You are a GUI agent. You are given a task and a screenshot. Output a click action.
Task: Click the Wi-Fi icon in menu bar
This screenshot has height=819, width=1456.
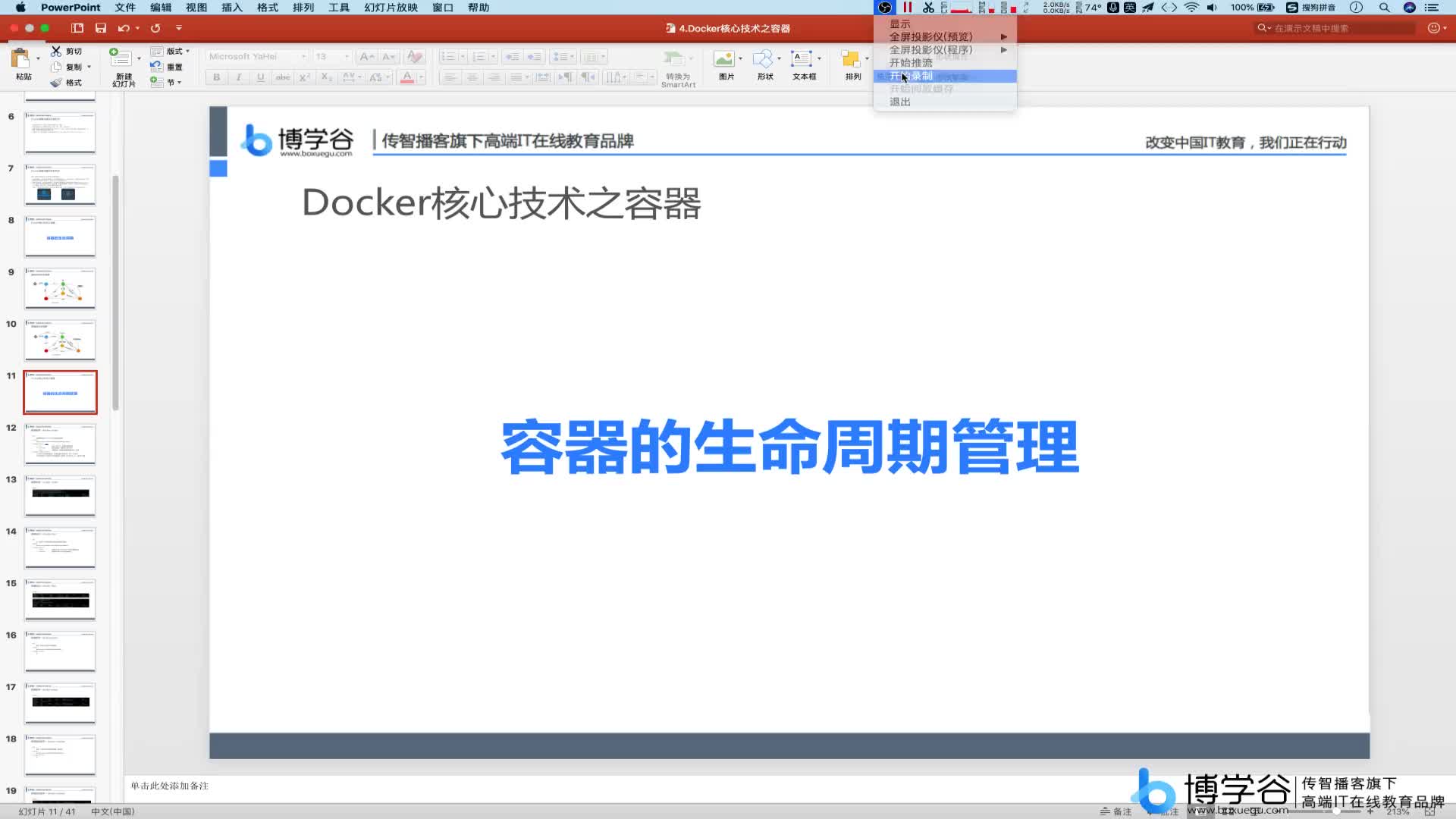(x=1191, y=8)
